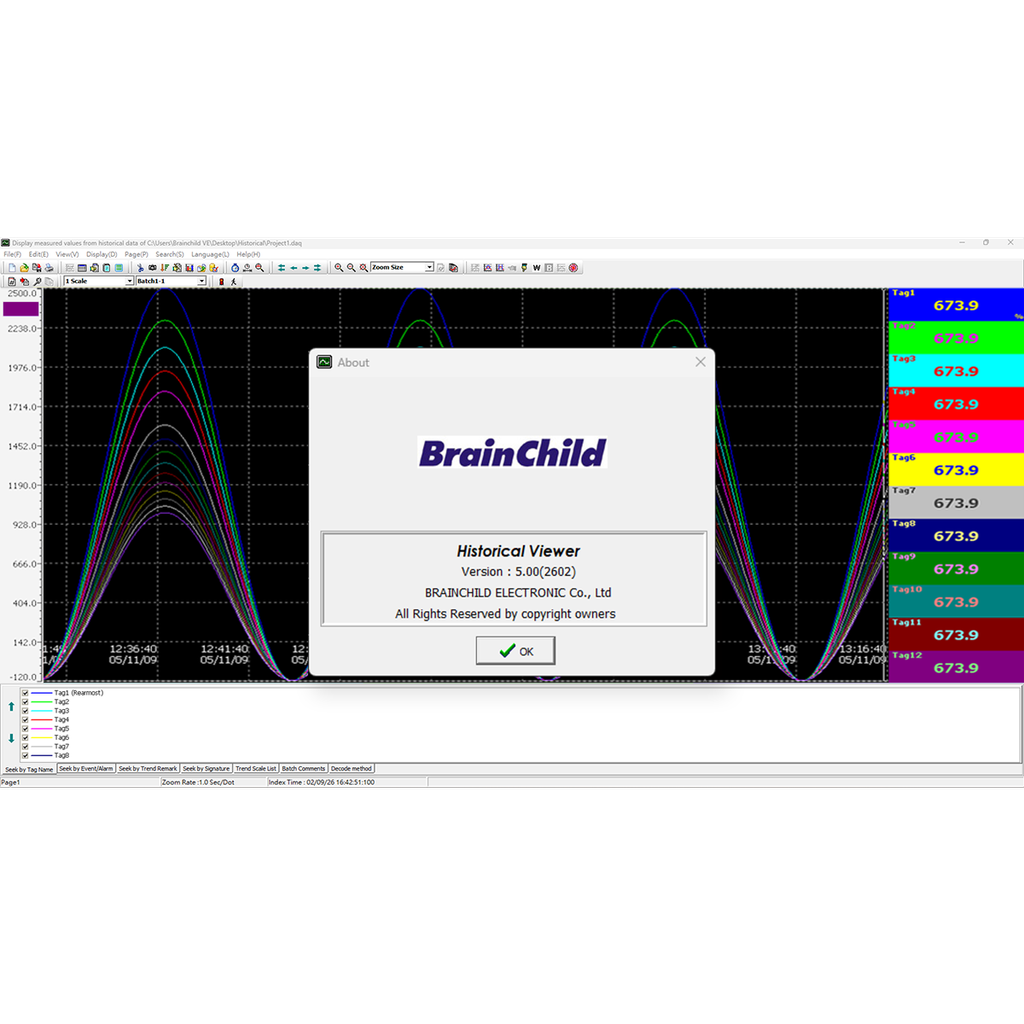The image size is (1024, 1024).
Task: Open the 1 Scale dropdown
Action: pyautogui.click(x=129, y=281)
